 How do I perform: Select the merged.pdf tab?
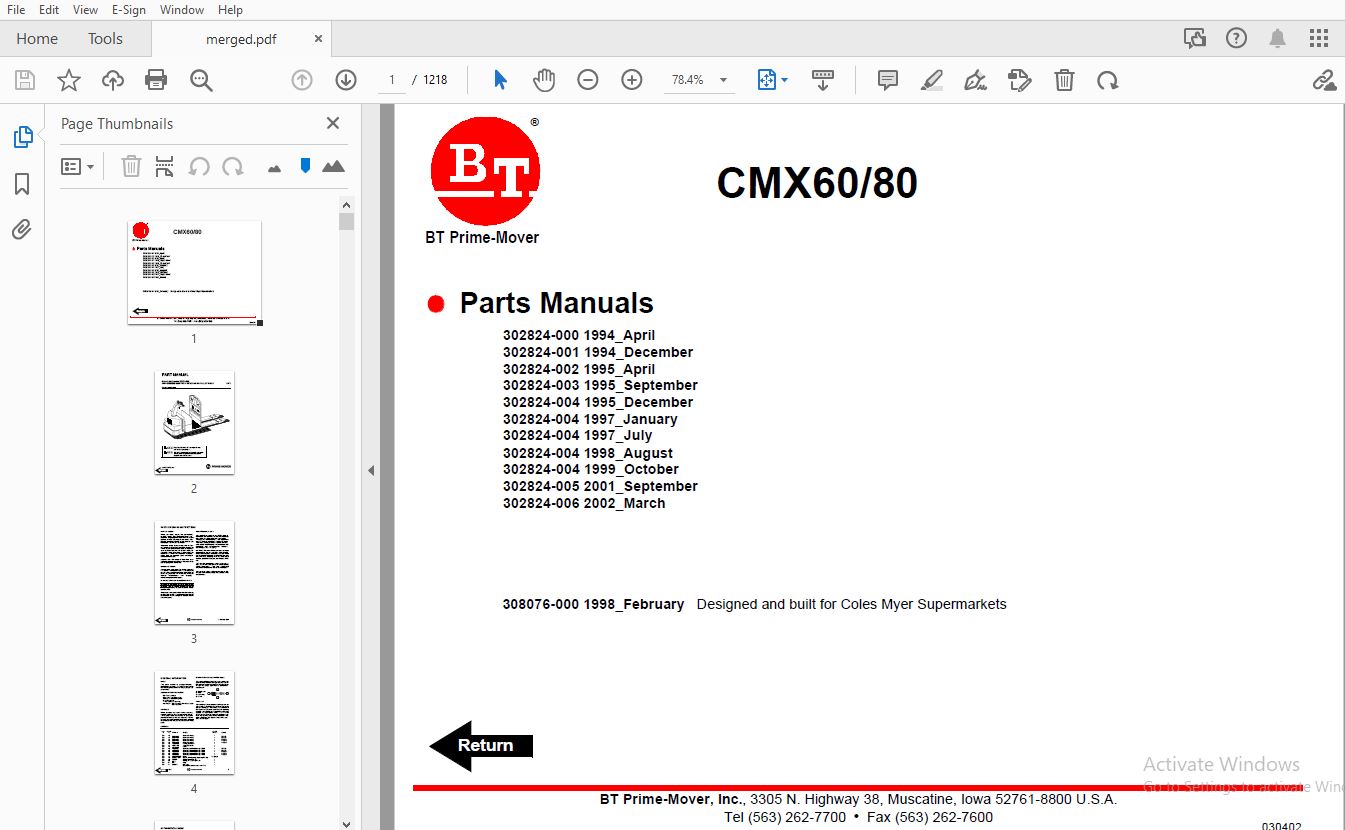pos(241,39)
